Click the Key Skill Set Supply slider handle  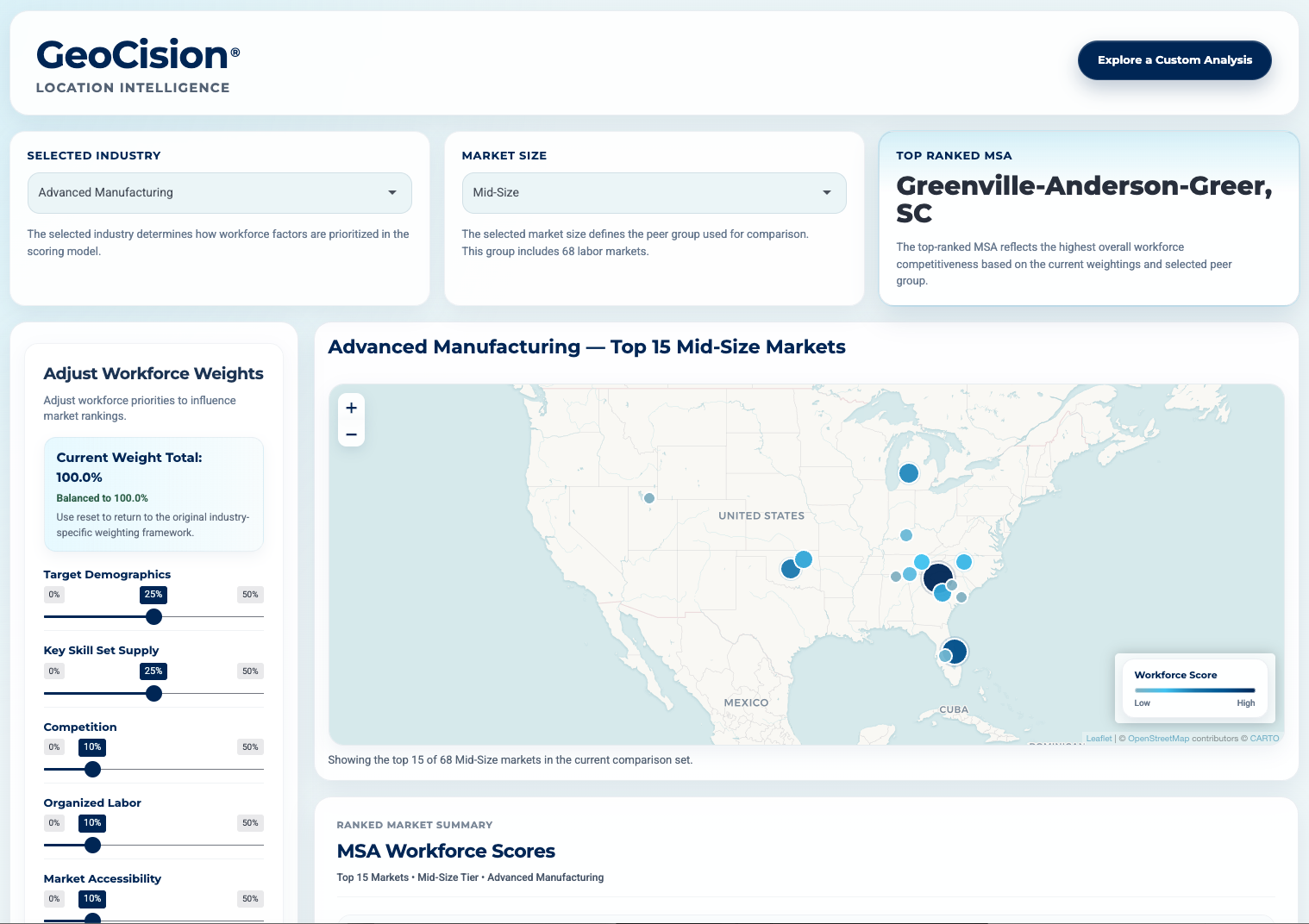(153, 693)
